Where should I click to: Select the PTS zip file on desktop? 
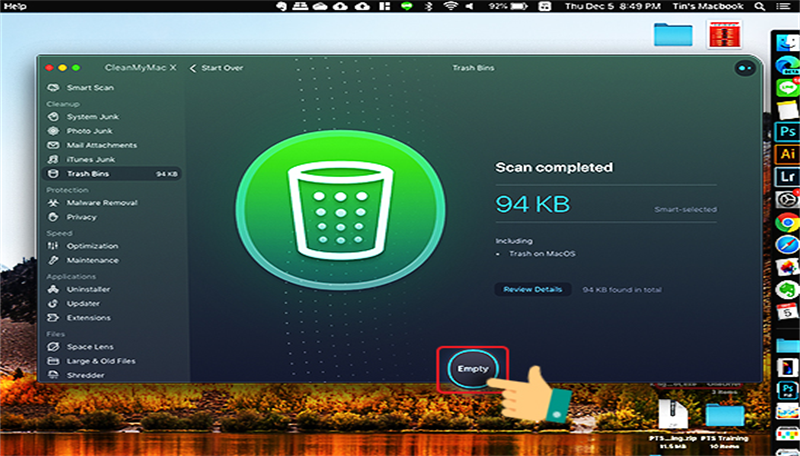pyautogui.click(x=673, y=423)
